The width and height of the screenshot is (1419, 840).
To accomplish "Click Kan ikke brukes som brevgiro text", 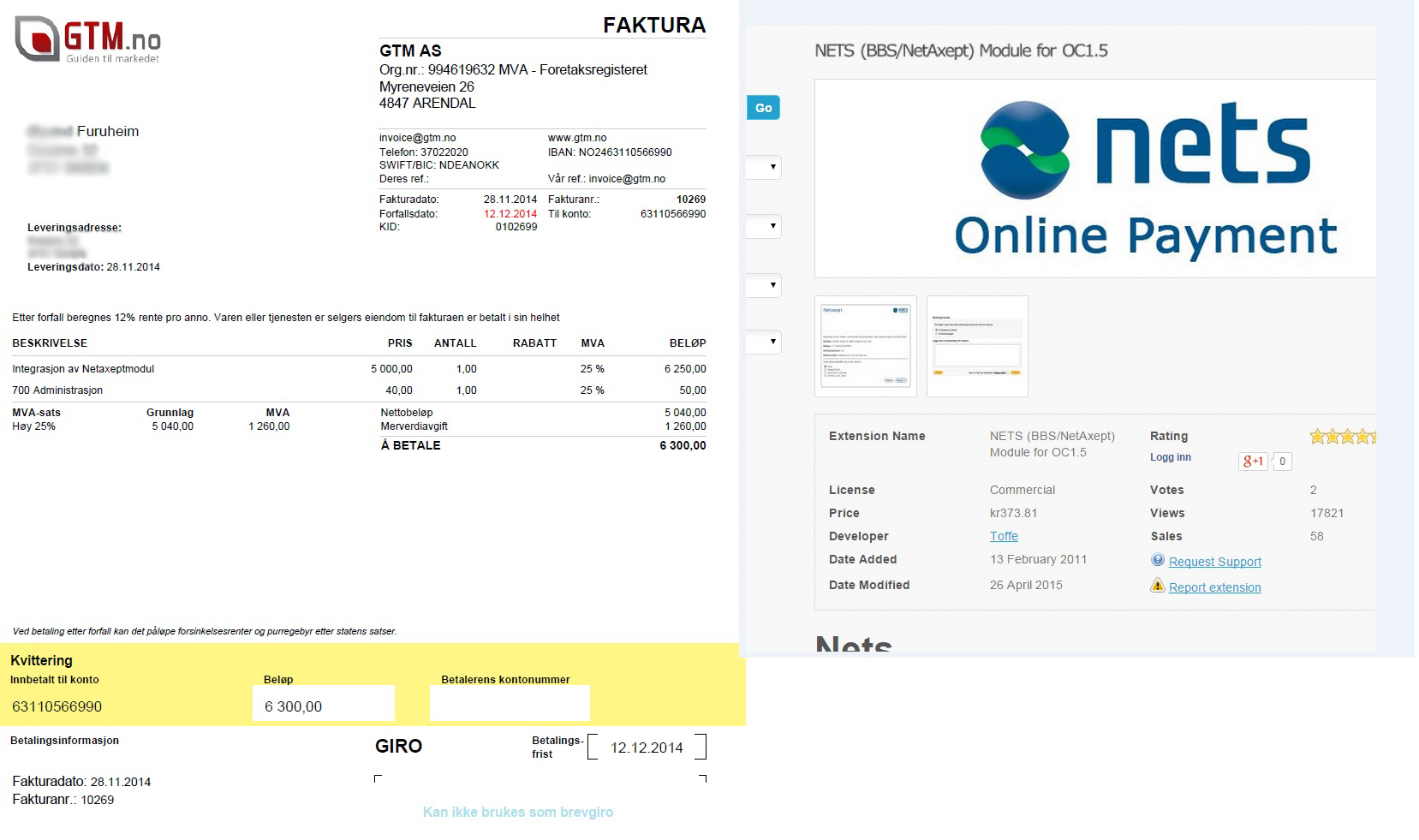I will tap(518, 812).
